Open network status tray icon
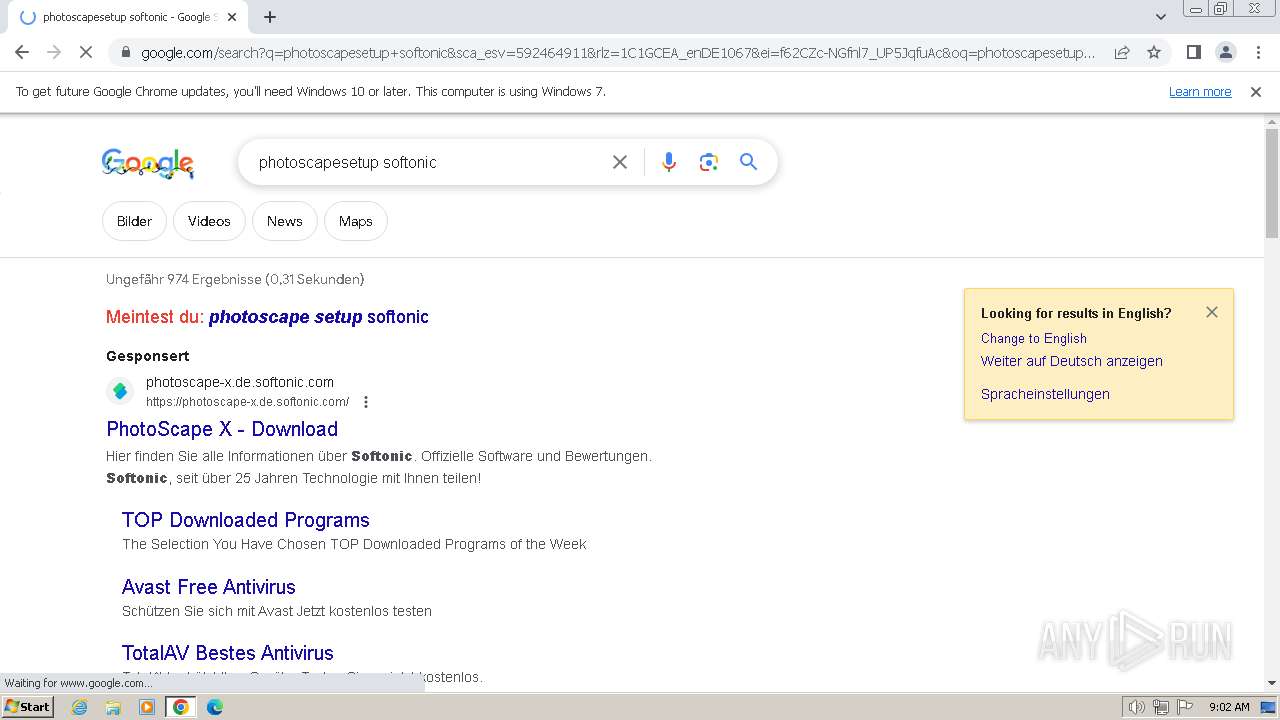 pyautogui.click(x=1161, y=707)
